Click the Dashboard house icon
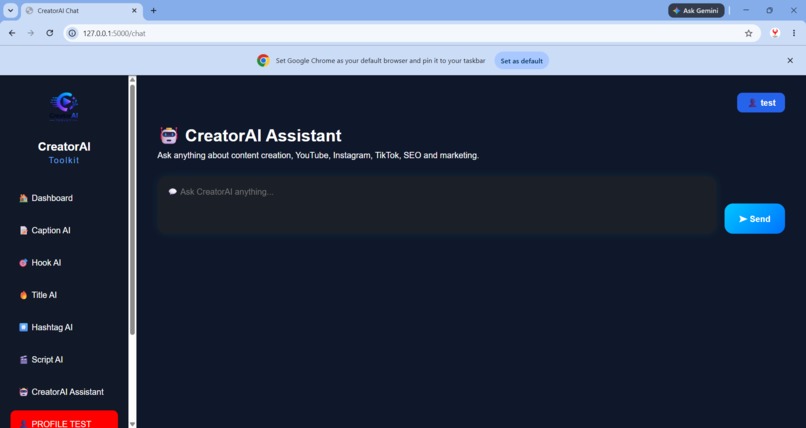 (23, 198)
